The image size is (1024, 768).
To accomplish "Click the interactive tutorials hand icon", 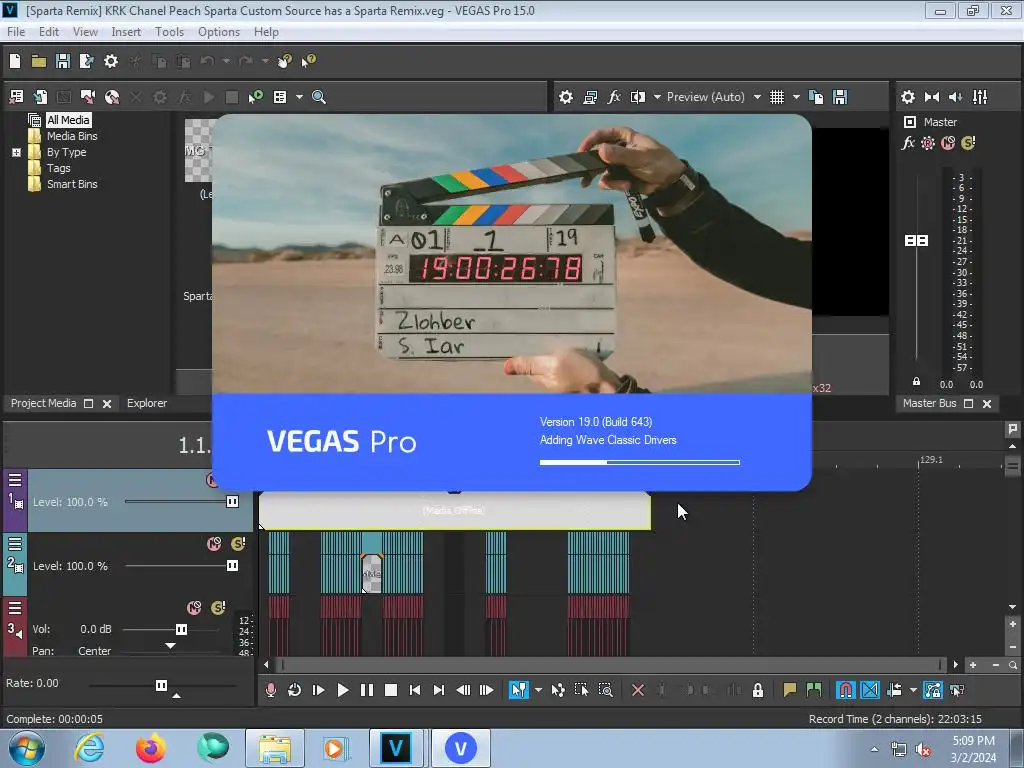I will coord(284,61).
